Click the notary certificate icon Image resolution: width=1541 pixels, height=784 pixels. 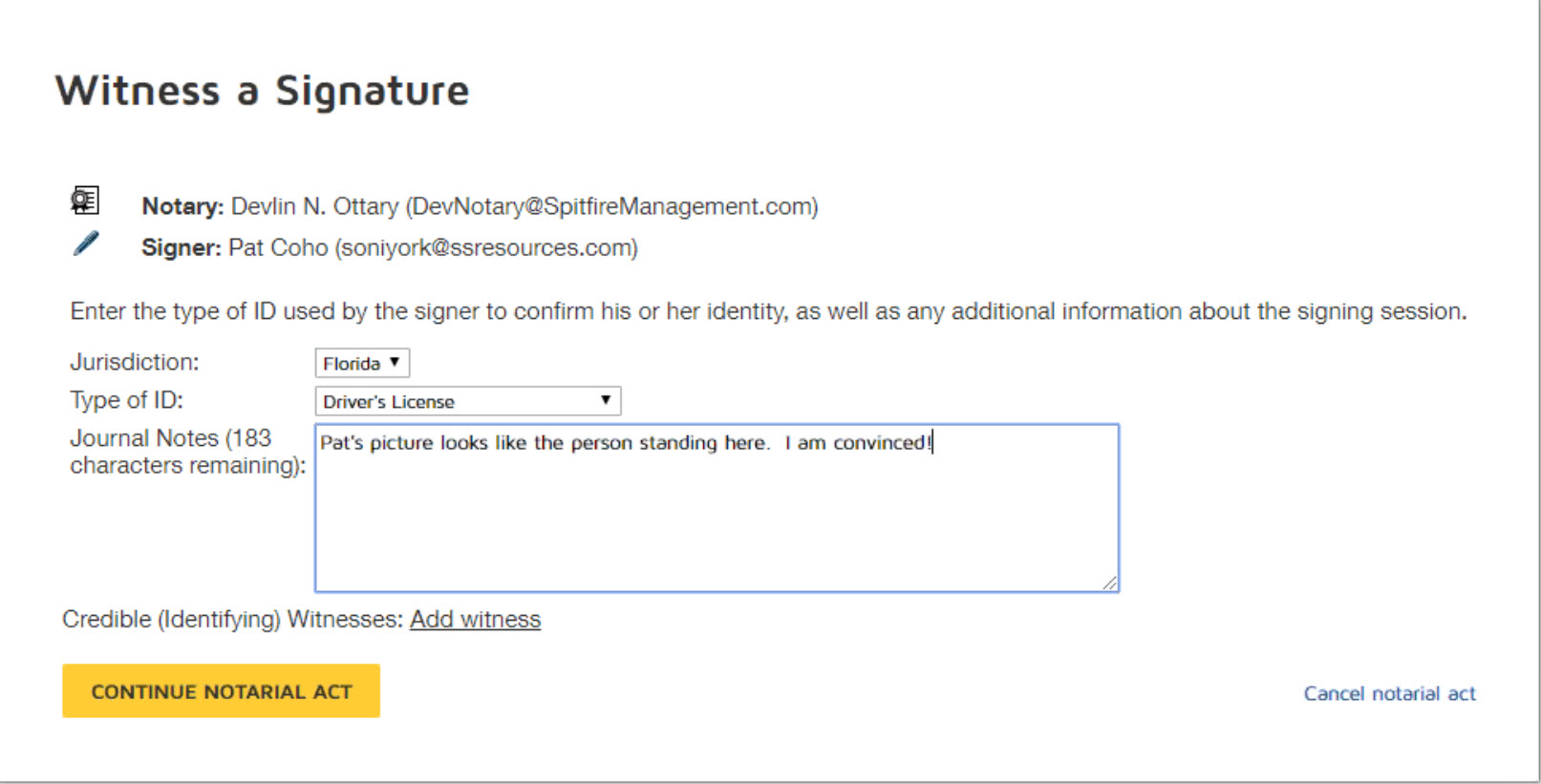tap(85, 201)
